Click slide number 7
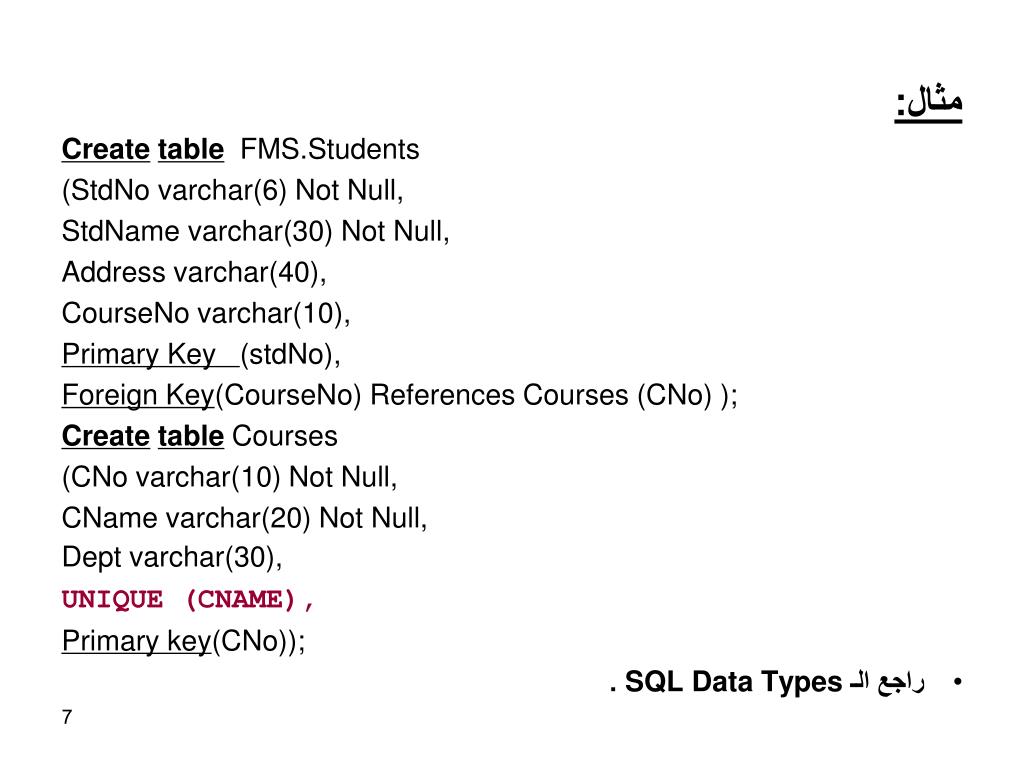Image resolution: width=1024 pixels, height=768 pixels. click(x=67, y=717)
